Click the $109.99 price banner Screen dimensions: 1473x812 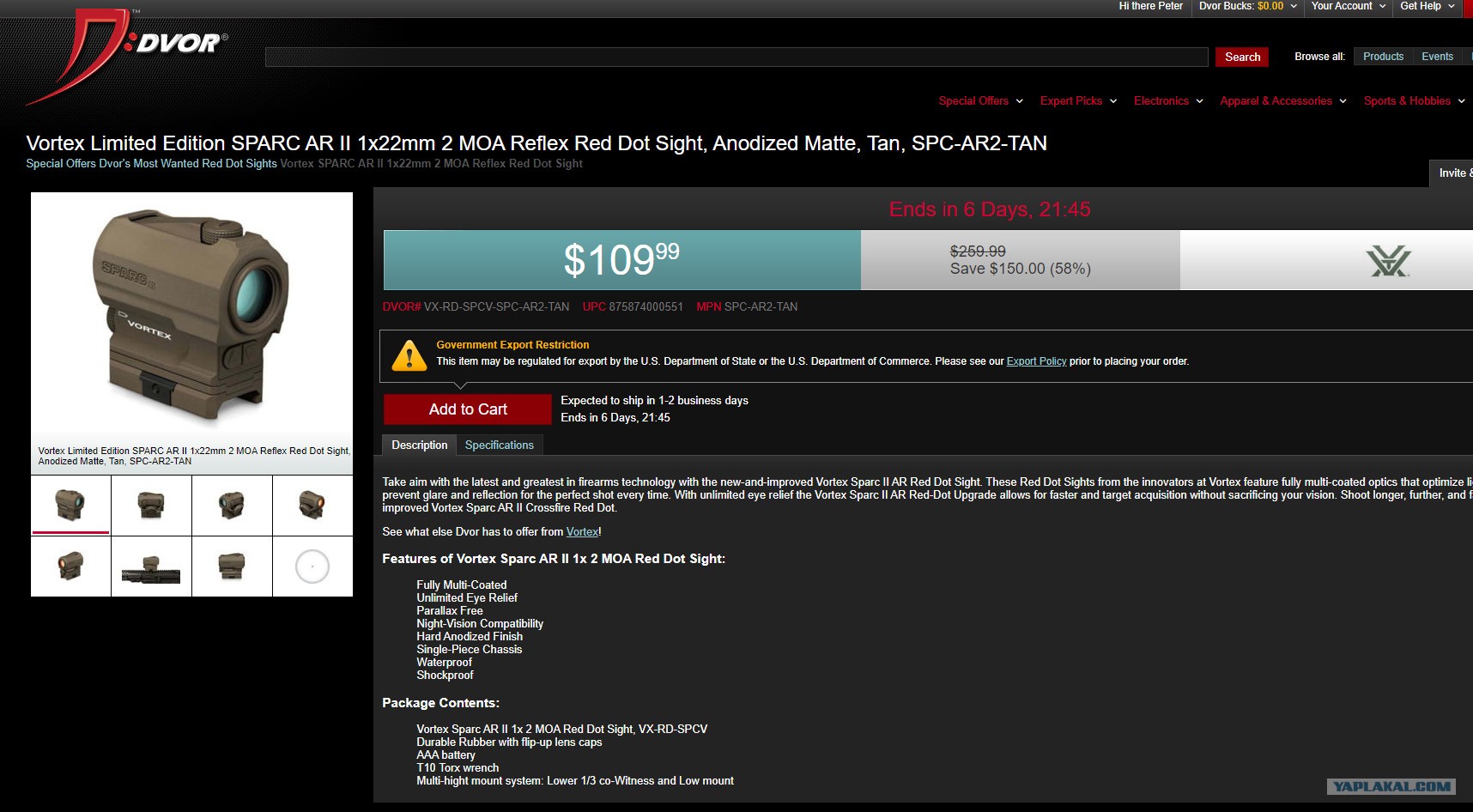[x=621, y=260]
